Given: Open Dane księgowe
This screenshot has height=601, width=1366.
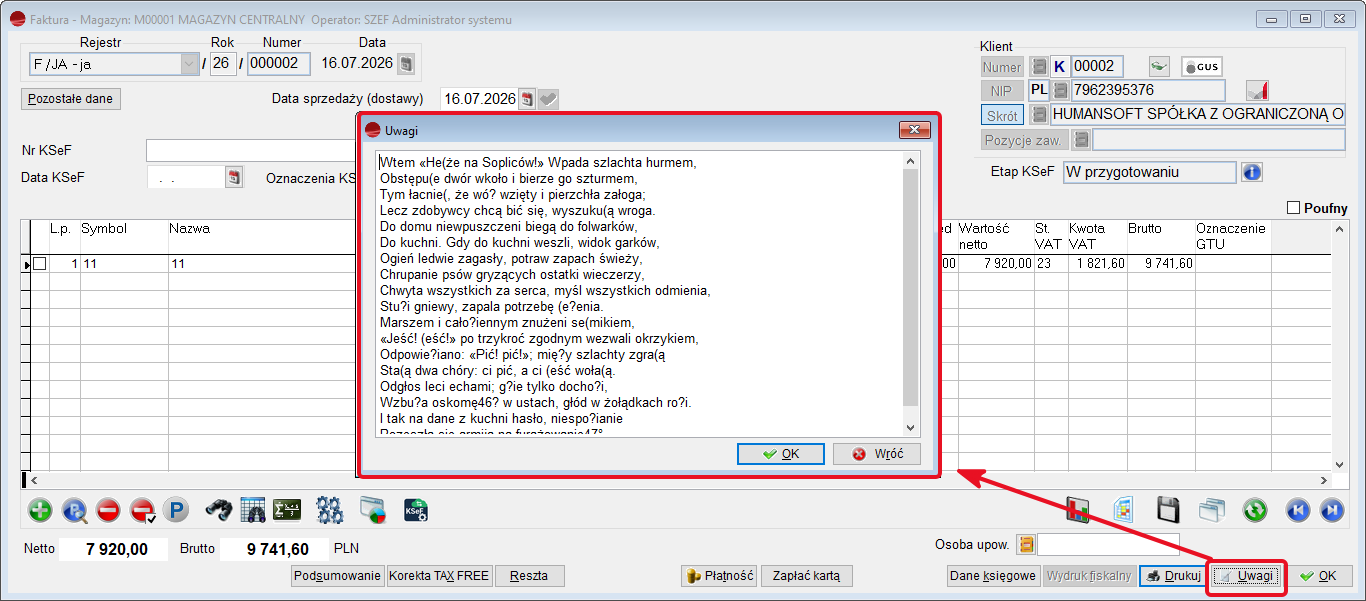Looking at the screenshot, I should click(993, 576).
